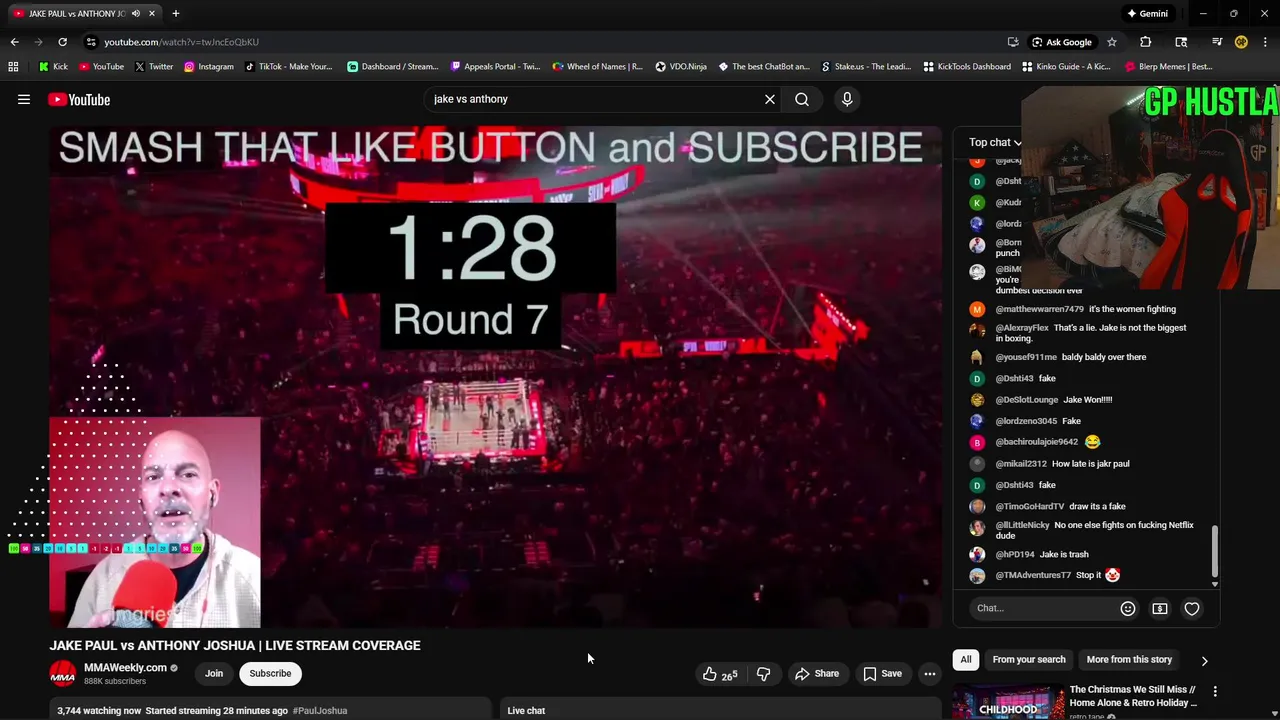Open the browser extensions puzzle icon

coord(1146,42)
